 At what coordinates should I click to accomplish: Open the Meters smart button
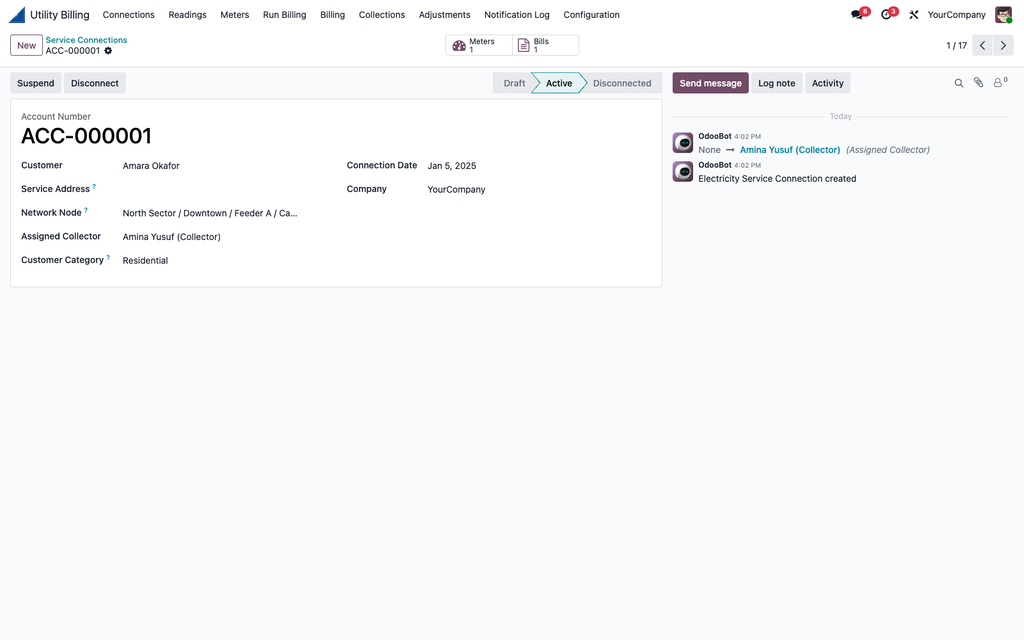(x=479, y=45)
